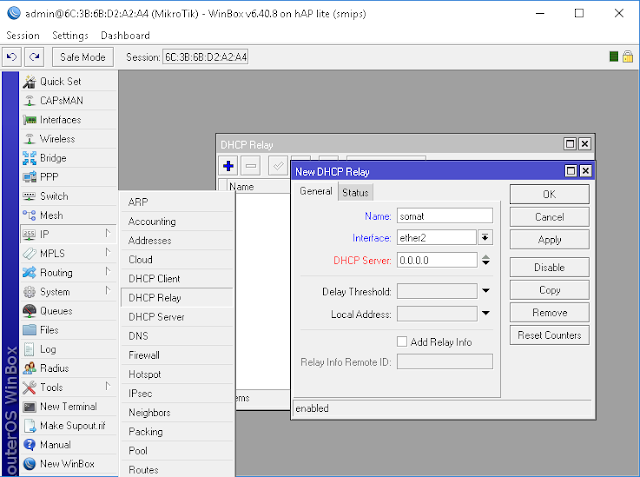This screenshot has width=640, height=477.
Task: Open the Mesh sidebar item
Action: click(69, 215)
